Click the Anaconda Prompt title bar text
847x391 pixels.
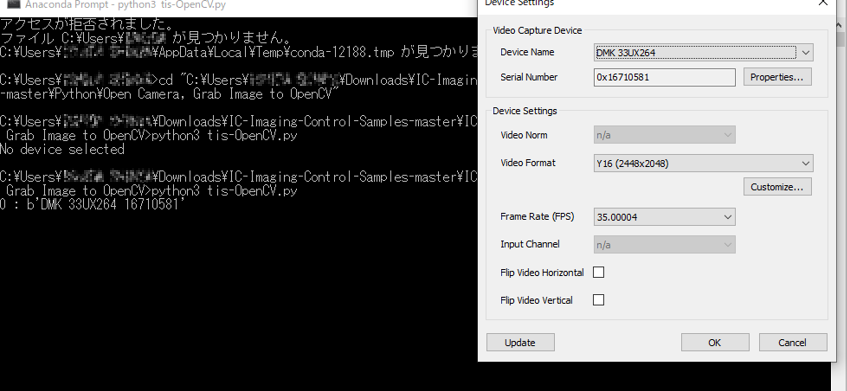(x=125, y=5)
